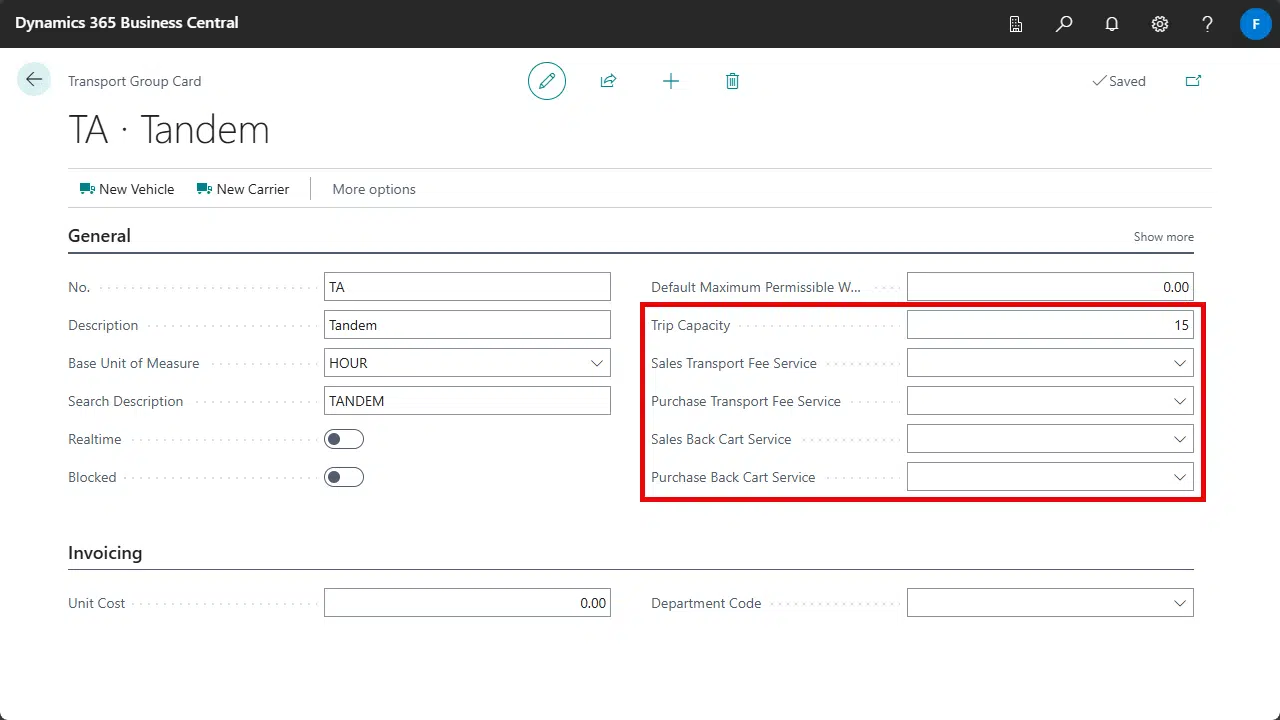
Task: Click the plus icon to create new
Action: click(x=671, y=81)
